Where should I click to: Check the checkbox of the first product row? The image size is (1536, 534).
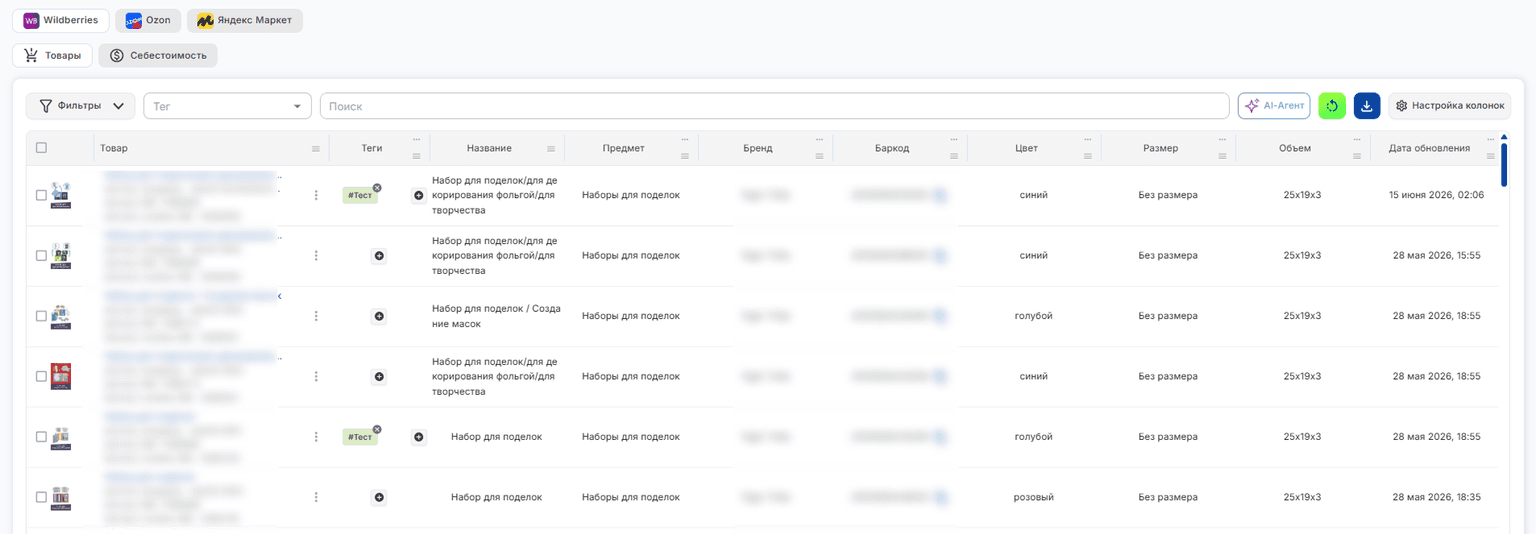click(x=41, y=195)
